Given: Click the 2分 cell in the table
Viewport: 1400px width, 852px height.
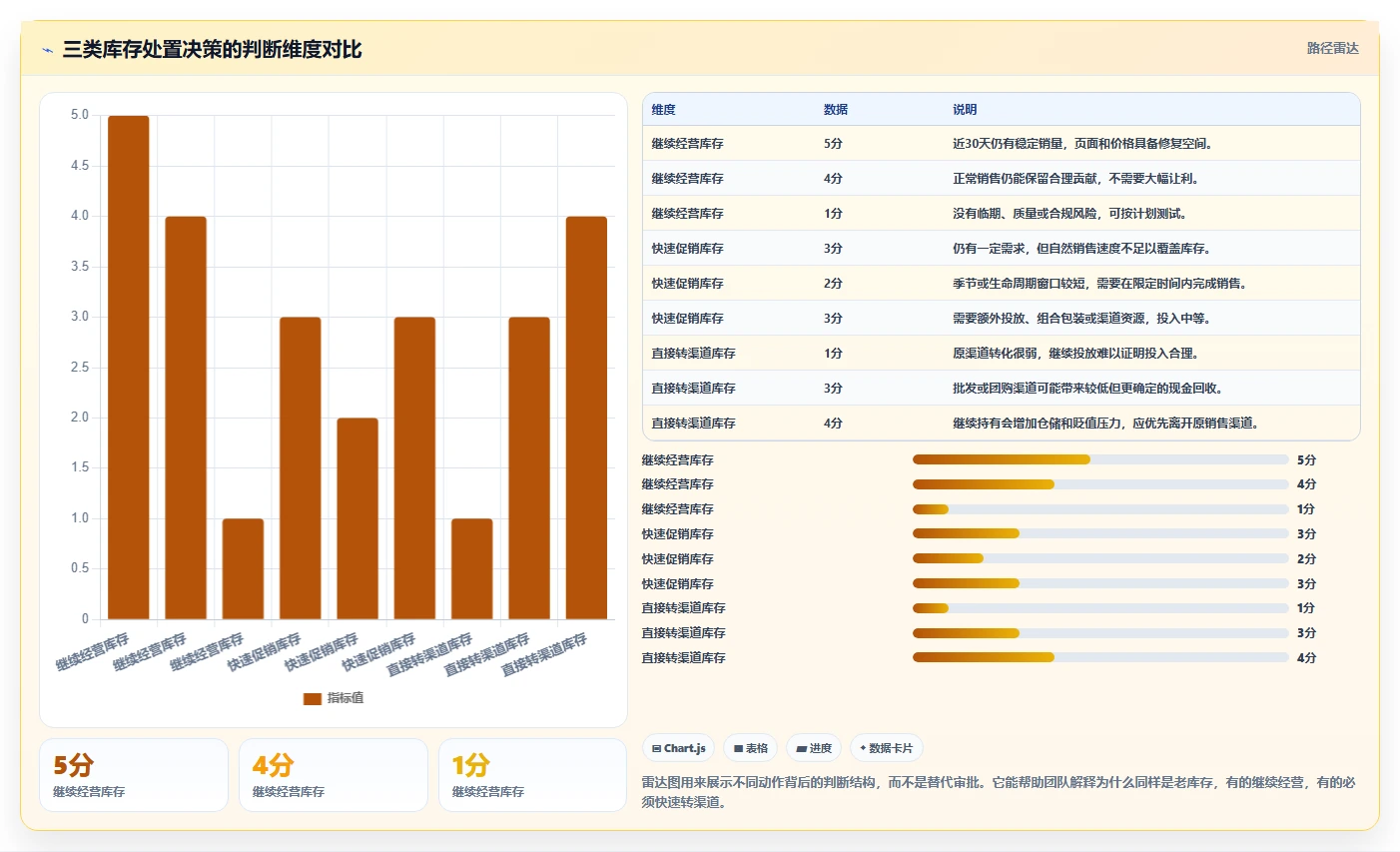Looking at the screenshot, I should pyautogui.click(x=833, y=284).
